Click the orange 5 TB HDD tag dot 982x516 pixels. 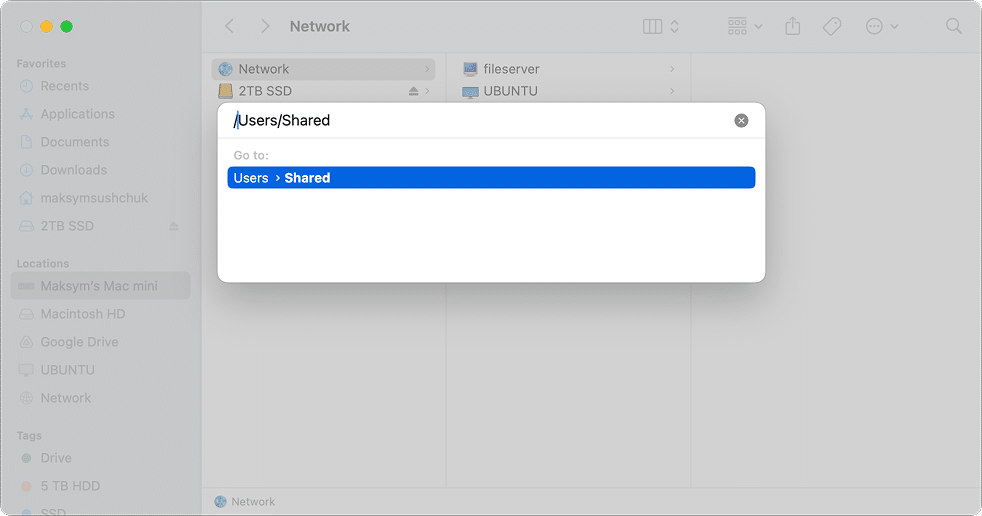pyautogui.click(x=26, y=486)
